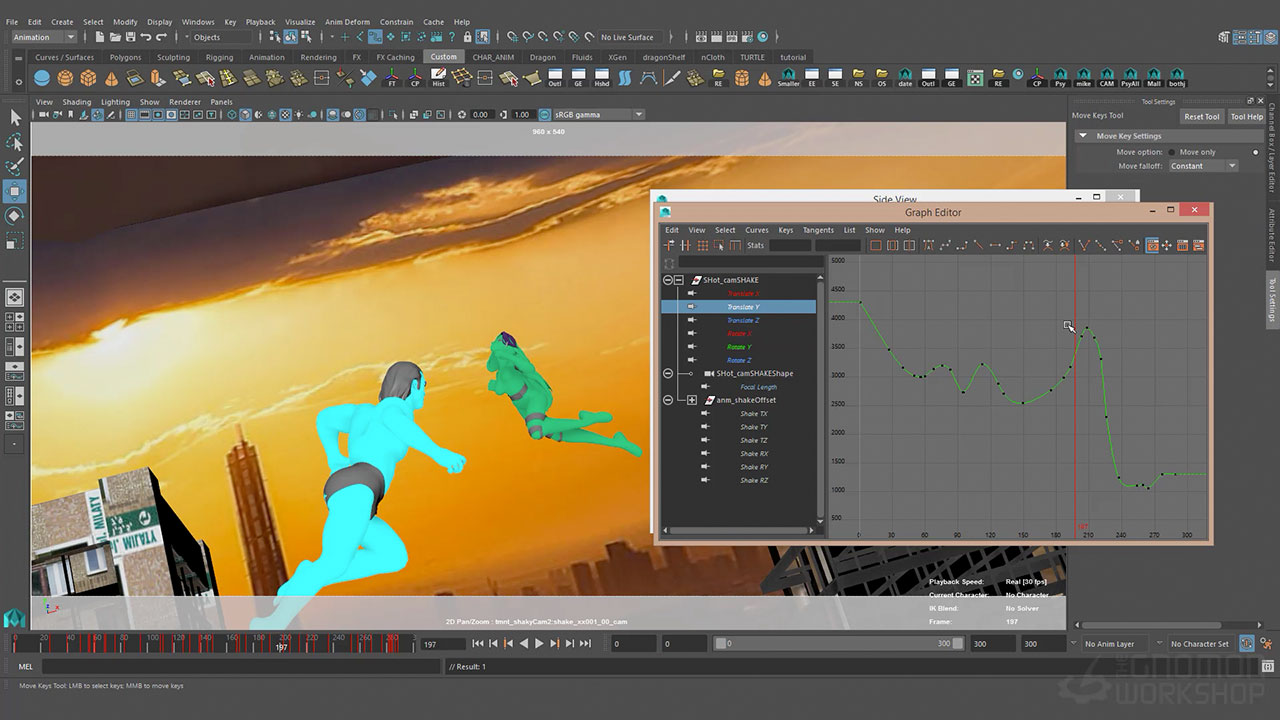The width and height of the screenshot is (1280, 720).
Task: Click the Tool Help button
Action: [x=1246, y=116]
